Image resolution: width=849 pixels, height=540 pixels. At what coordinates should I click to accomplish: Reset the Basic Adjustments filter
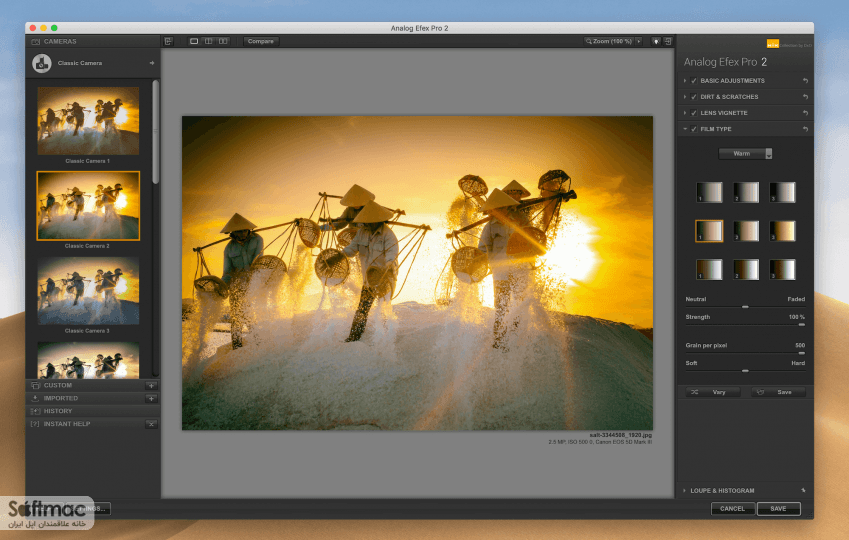(x=805, y=81)
